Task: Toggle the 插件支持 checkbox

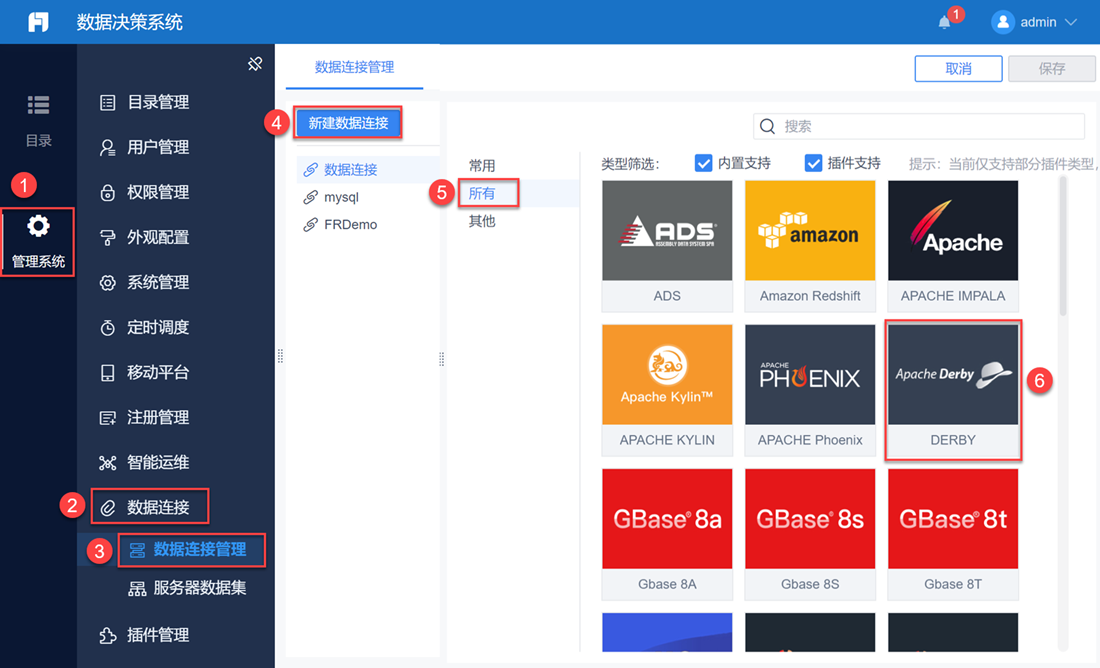Action: click(x=813, y=163)
